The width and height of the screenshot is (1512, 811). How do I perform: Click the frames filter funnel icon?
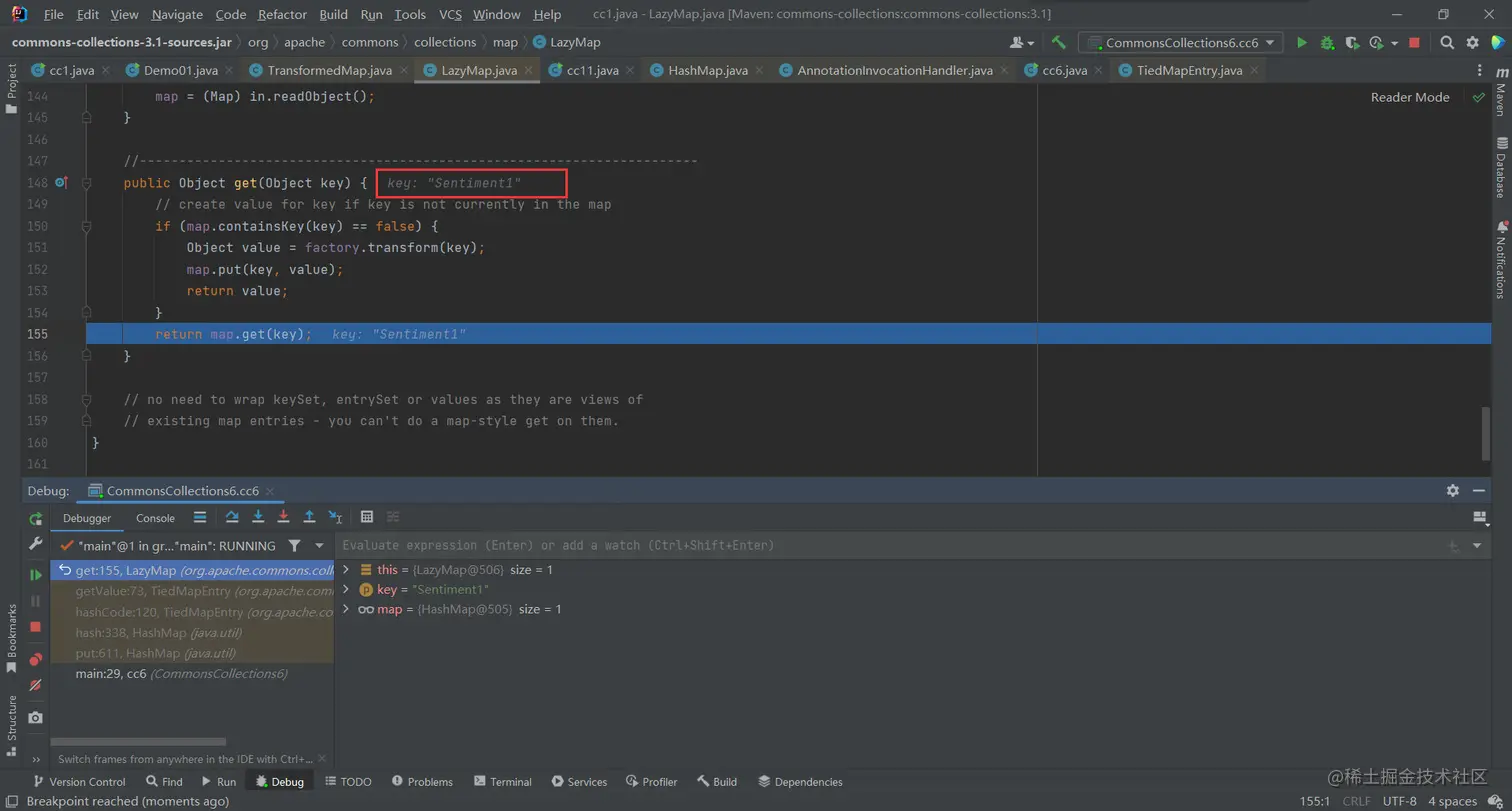click(294, 546)
